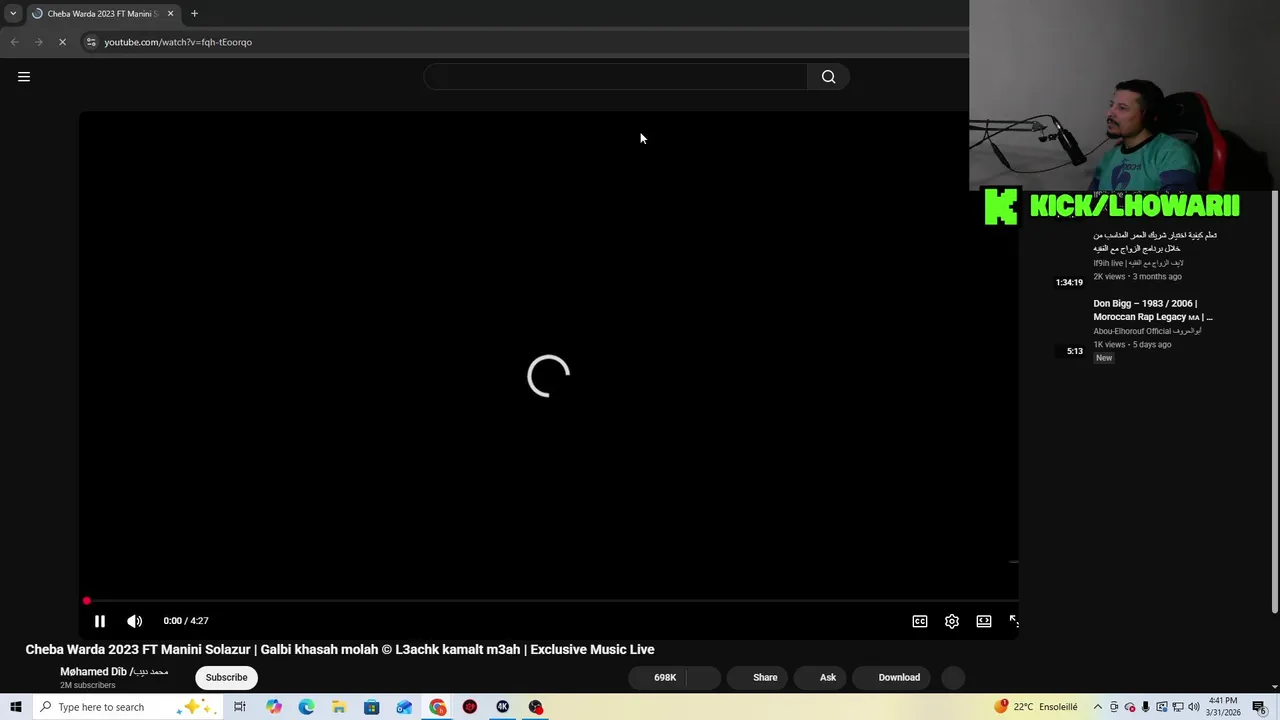
Task: Open site information icon in address bar
Action: click(91, 42)
